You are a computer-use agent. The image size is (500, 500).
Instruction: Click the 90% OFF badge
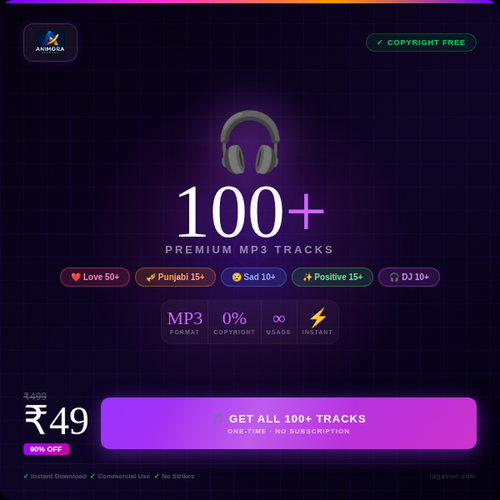click(x=46, y=449)
